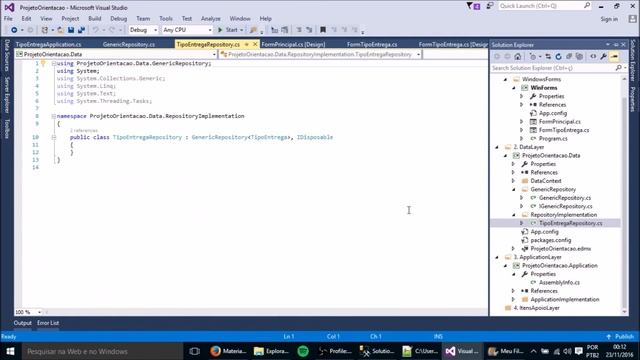Open the Toolbox side tab
This screenshot has width=640, height=360.
click(7, 129)
